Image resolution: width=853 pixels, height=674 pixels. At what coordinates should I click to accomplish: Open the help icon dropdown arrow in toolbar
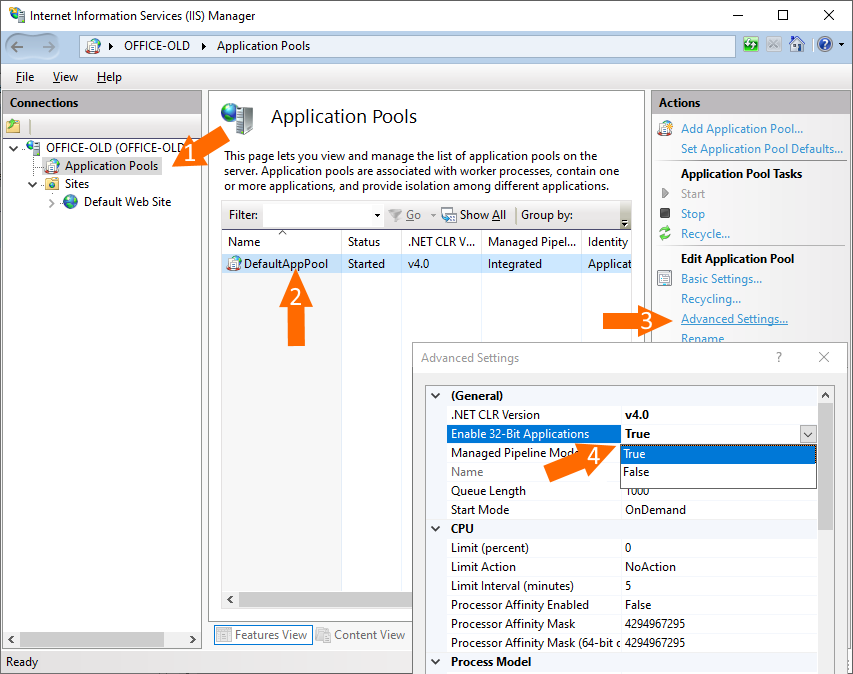(842, 45)
